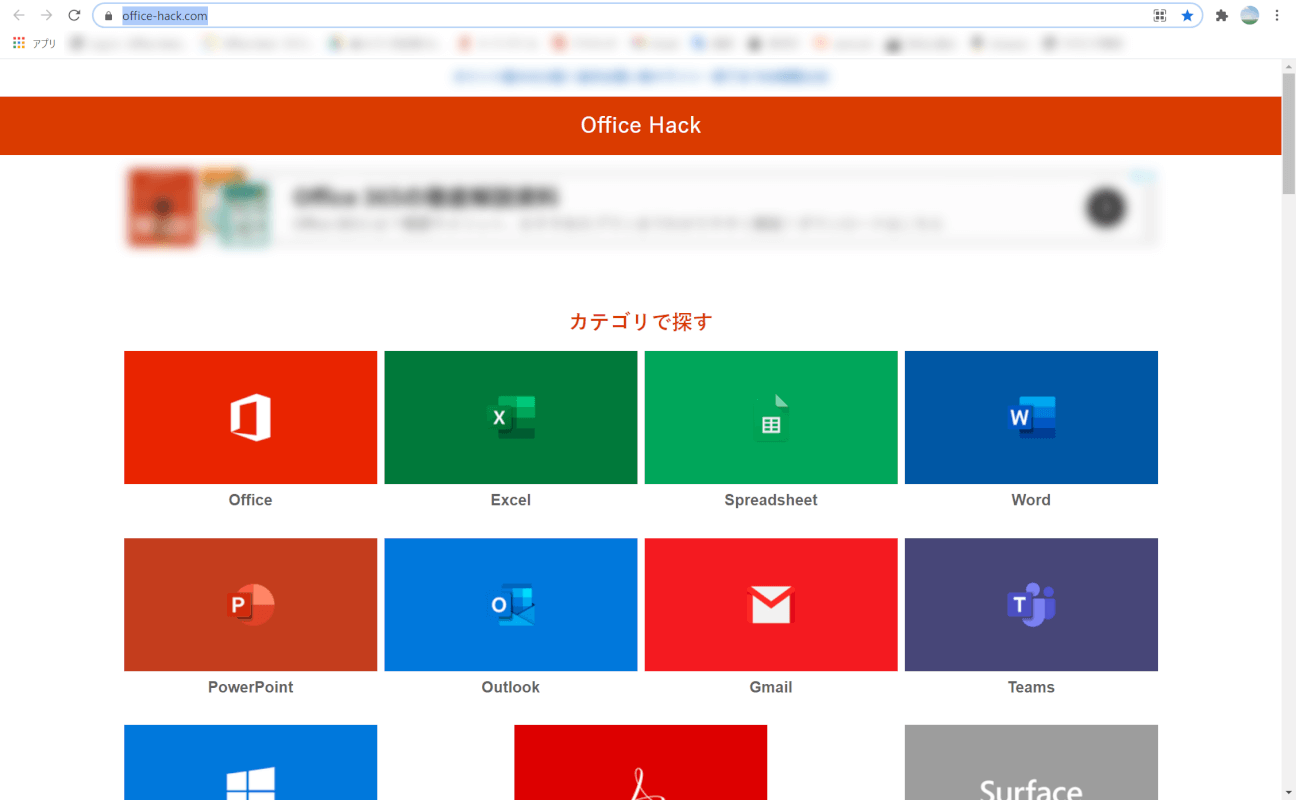The width and height of the screenshot is (1296, 800).
Task: Open the アプリ apps shortcut
Action: pyautogui.click(x=34, y=44)
